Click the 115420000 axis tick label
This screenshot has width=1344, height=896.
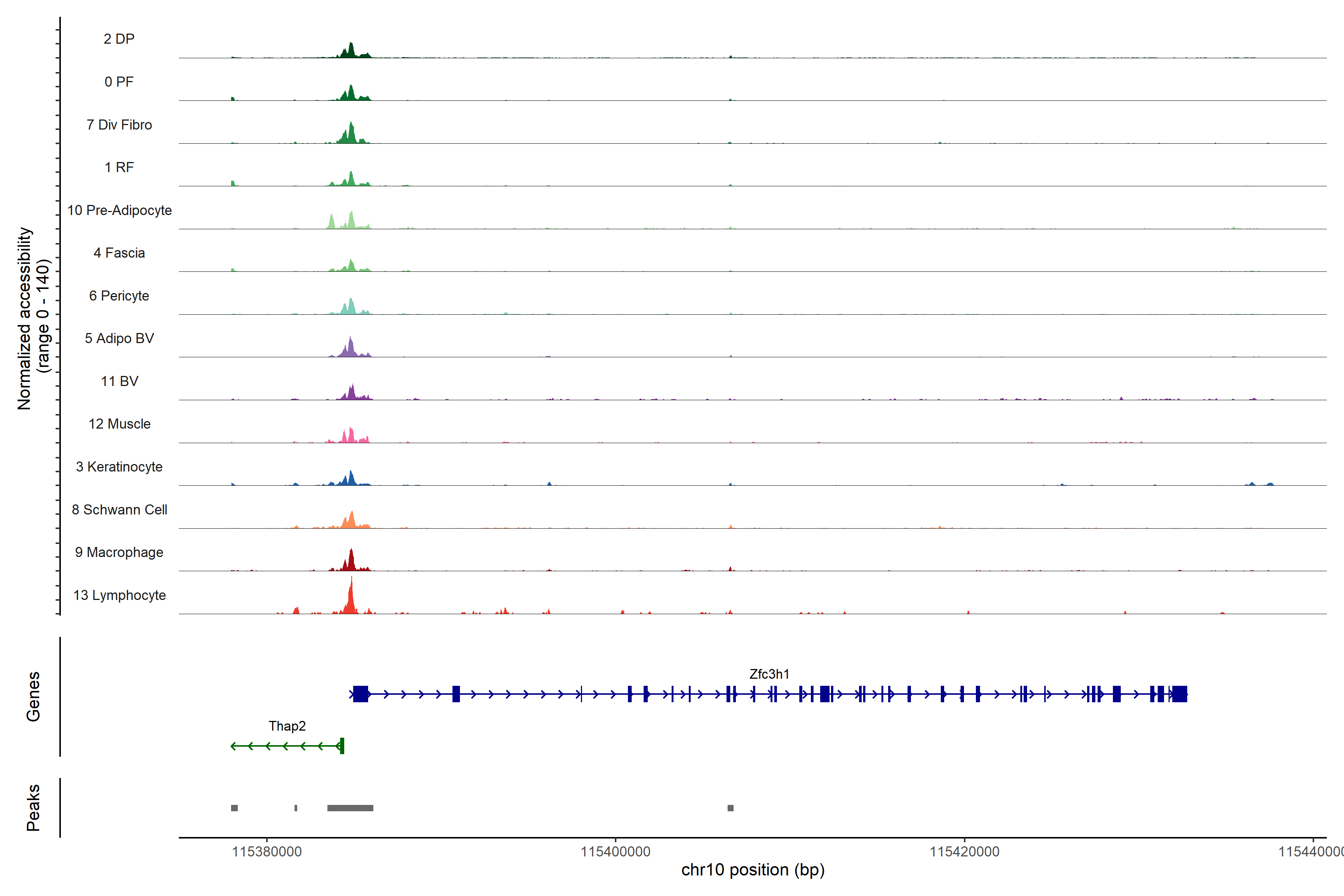[965, 852]
